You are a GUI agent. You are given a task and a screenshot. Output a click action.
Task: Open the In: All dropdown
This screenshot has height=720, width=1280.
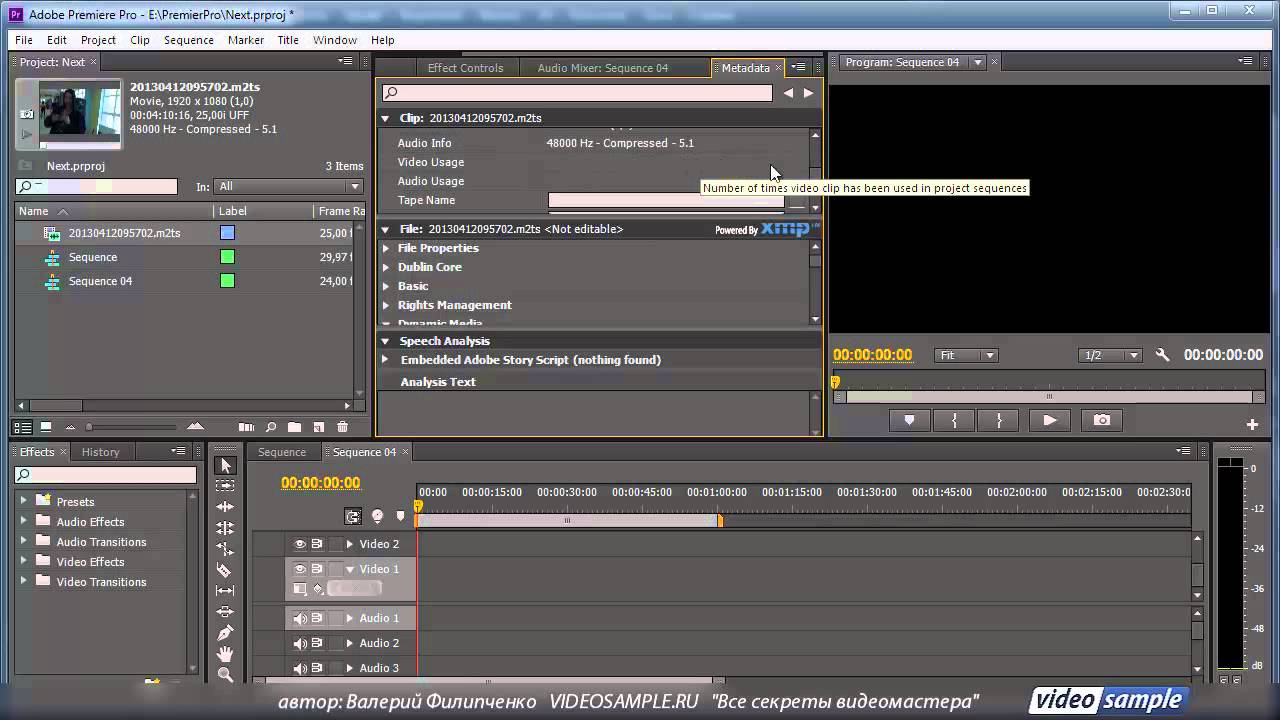(289, 187)
